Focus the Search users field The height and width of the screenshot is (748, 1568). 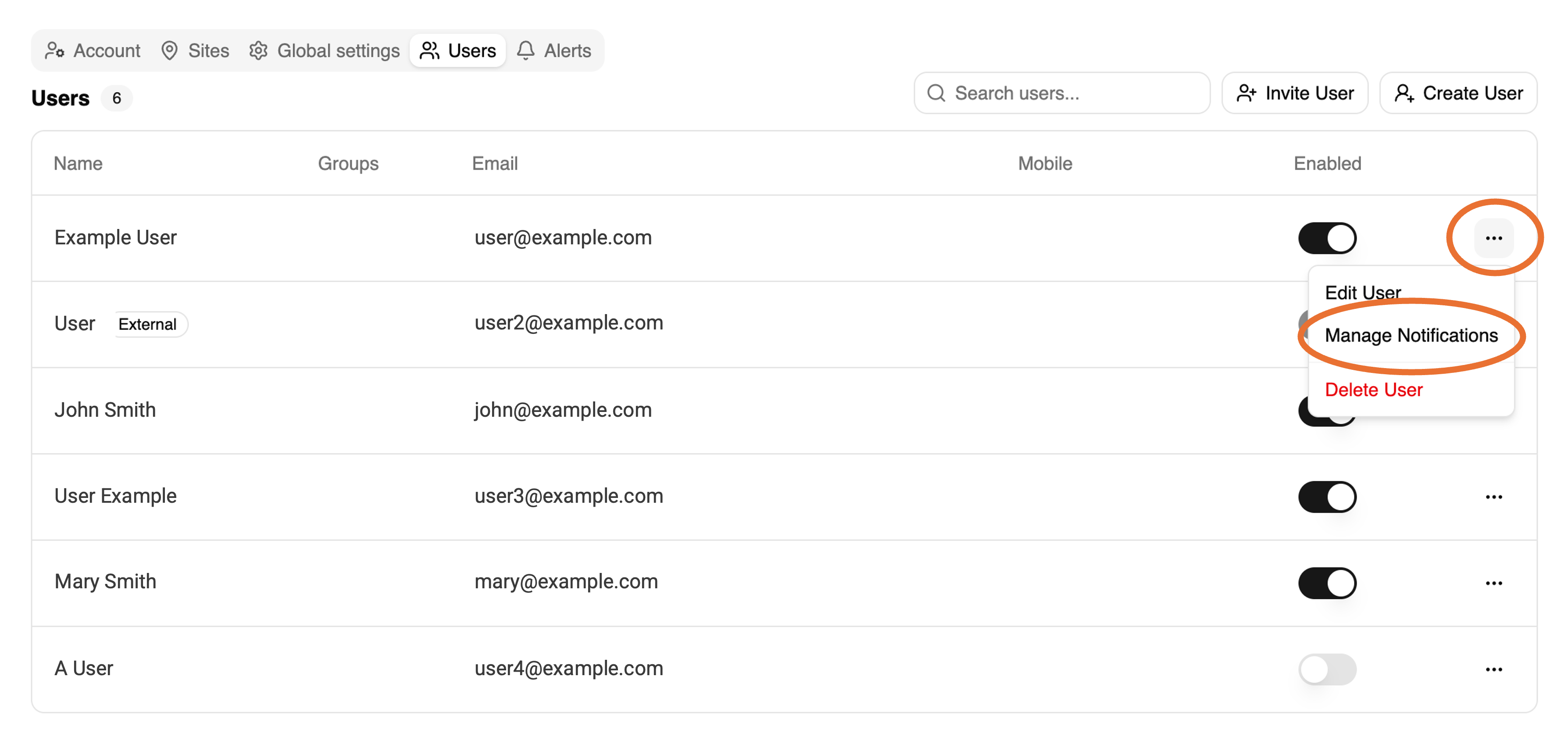click(x=1062, y=93)
